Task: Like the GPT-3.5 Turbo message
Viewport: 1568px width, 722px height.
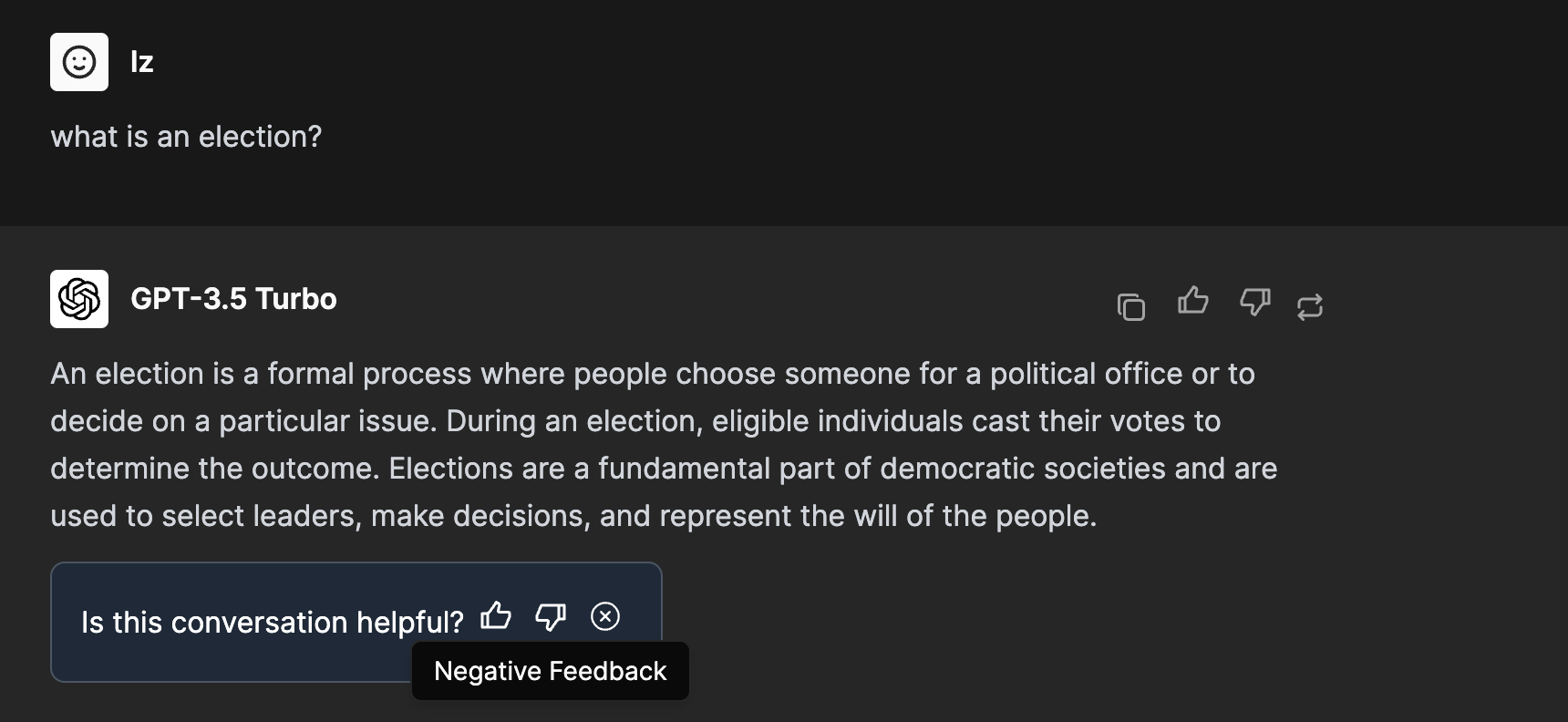Action: (x=1192, y=301)
